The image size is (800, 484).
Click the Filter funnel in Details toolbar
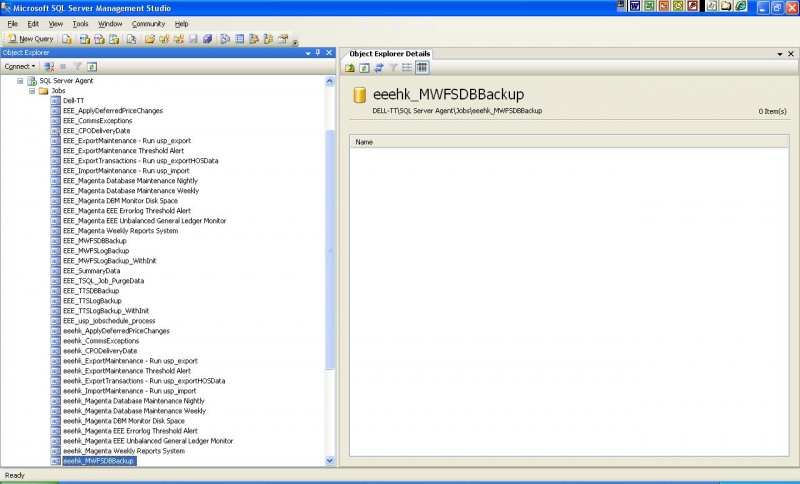393,68
